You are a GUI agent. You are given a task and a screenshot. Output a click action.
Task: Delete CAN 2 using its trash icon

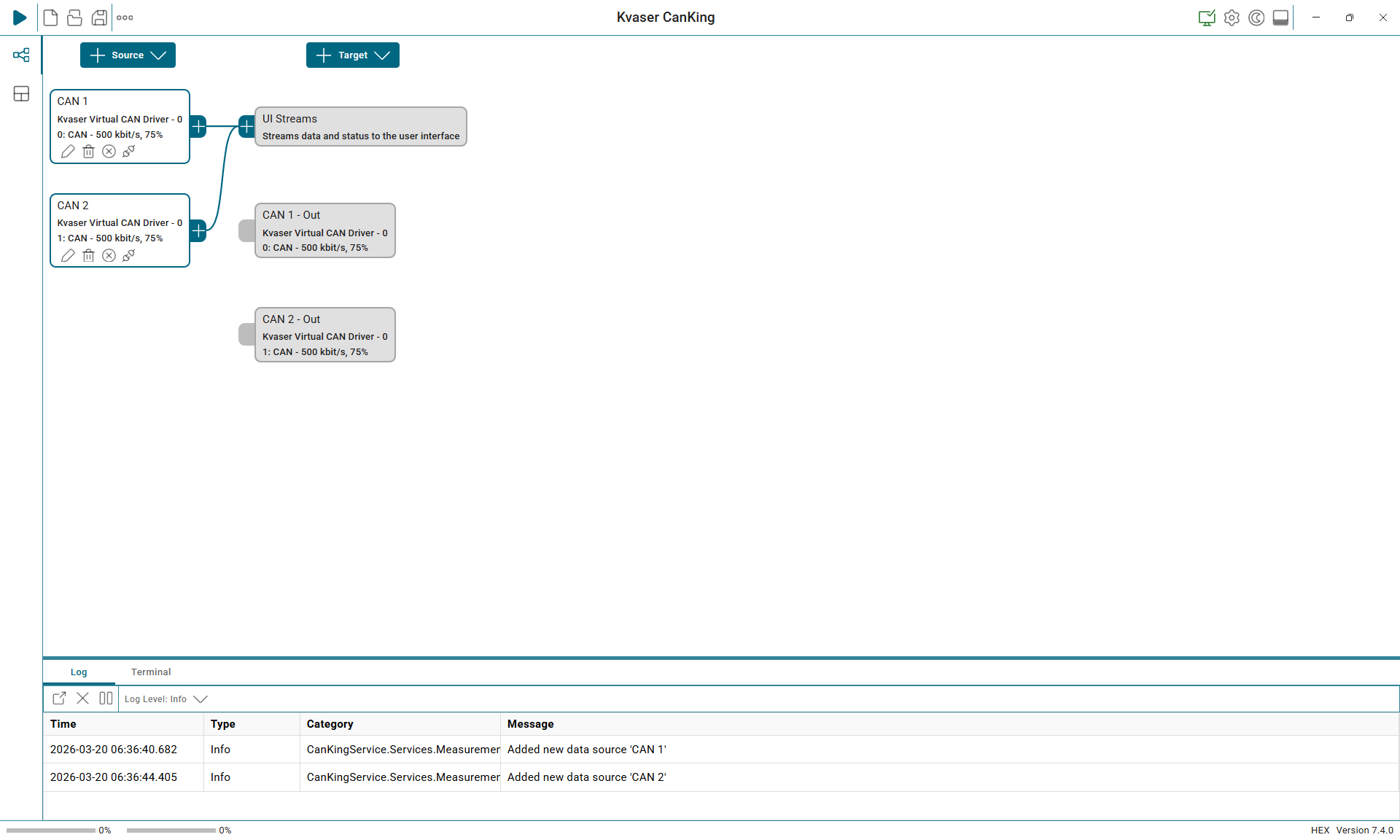point(89,255)
